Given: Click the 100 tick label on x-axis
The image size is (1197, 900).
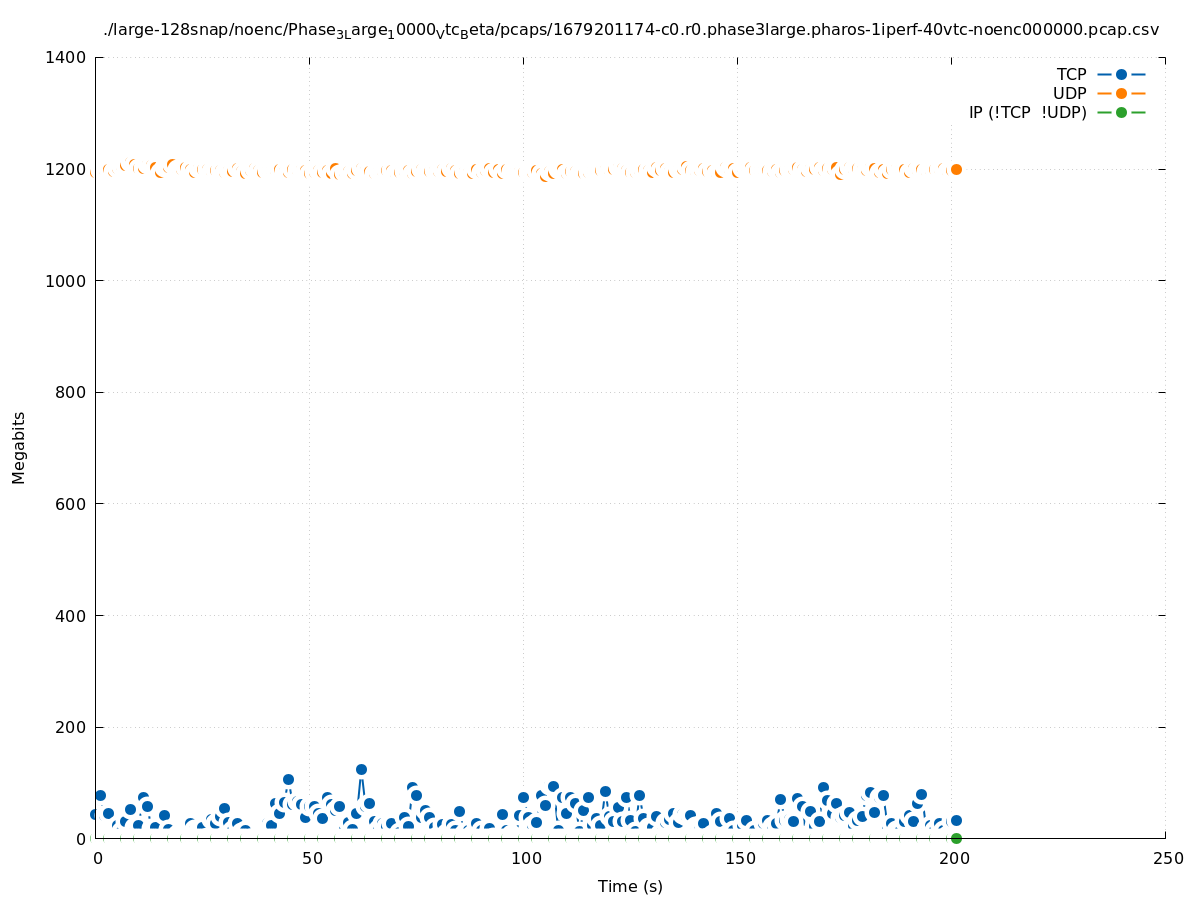Looking at the screenshot, I should 523,859.
